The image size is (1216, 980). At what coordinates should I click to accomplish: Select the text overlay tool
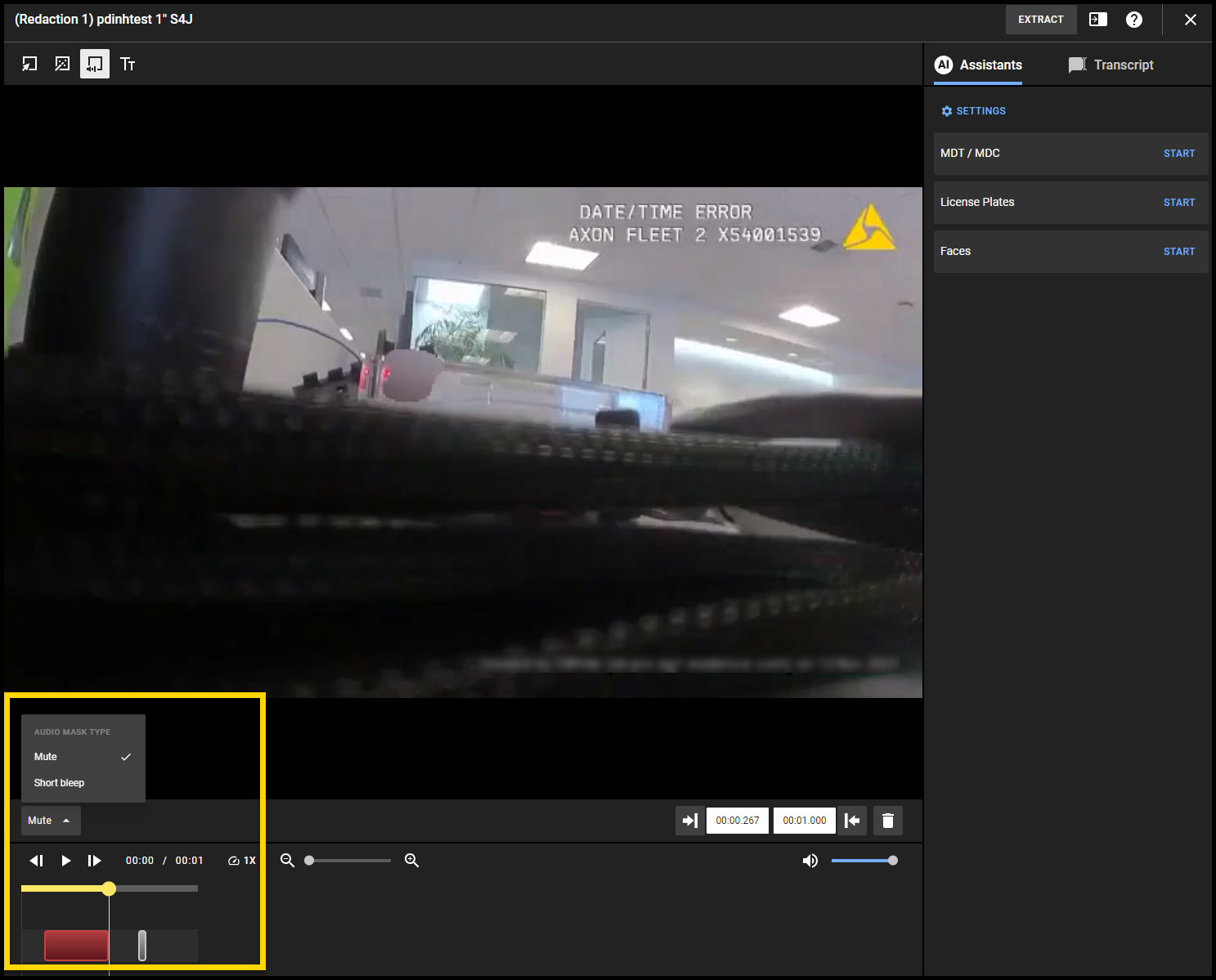(x=128, y=64)
